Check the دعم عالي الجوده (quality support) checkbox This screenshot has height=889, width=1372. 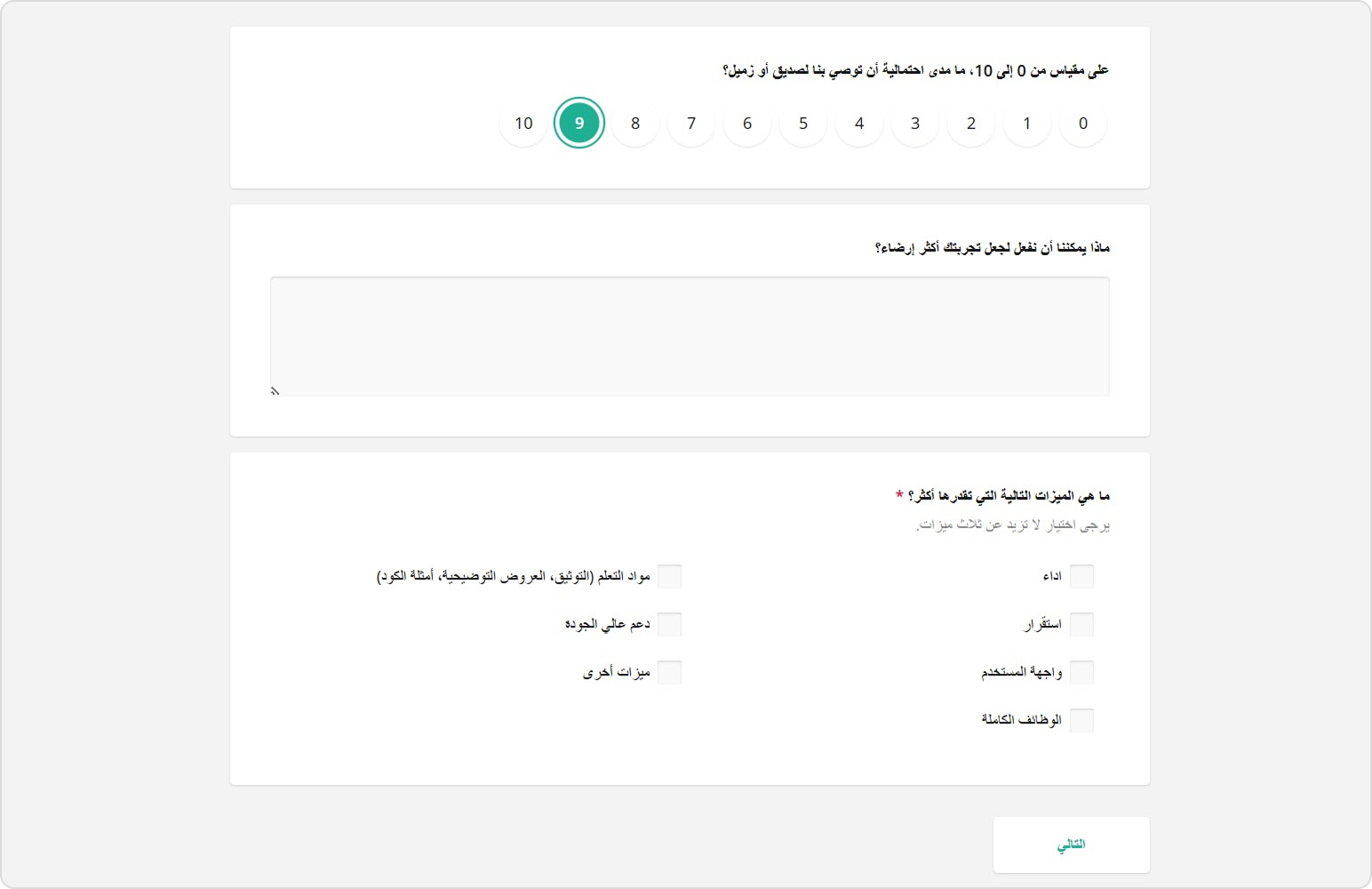(x=671, y=624)
